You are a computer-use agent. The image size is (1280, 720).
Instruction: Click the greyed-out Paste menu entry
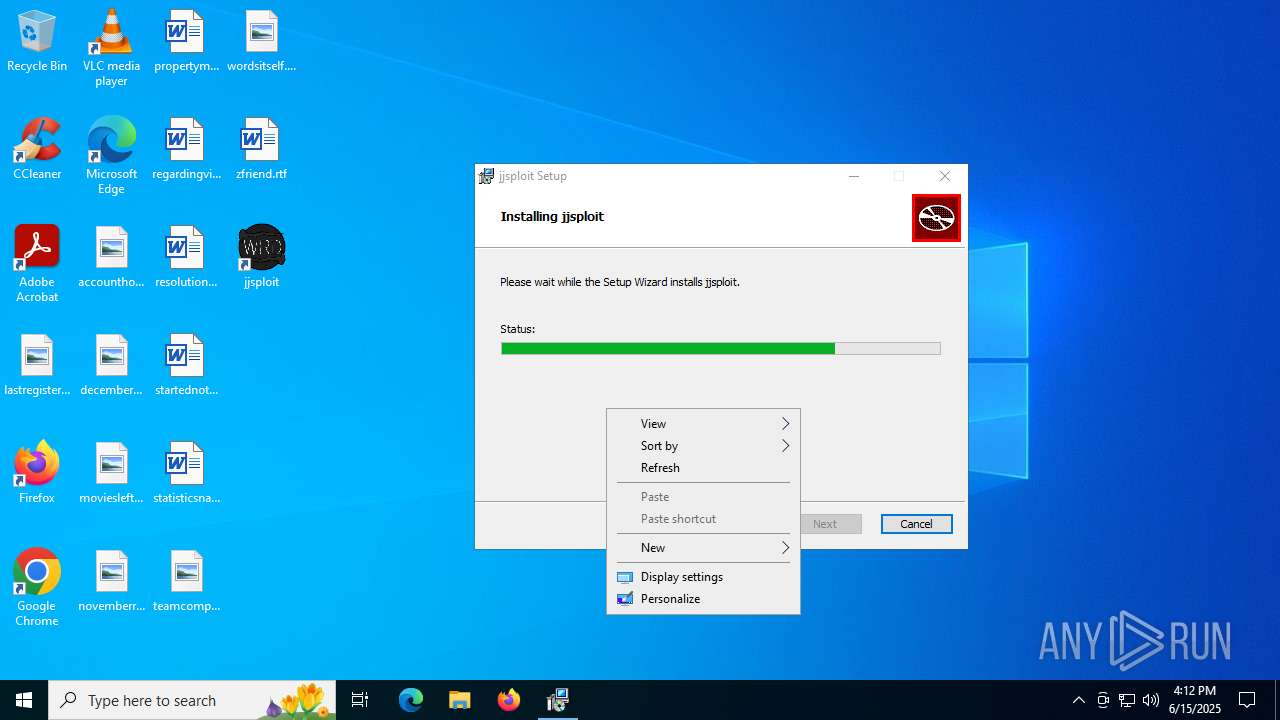pyautogui.click(x=703, y=497)
